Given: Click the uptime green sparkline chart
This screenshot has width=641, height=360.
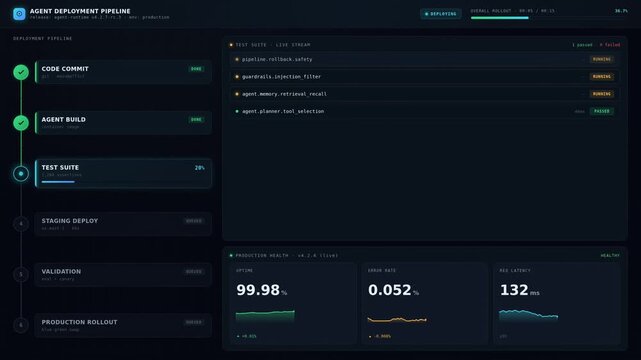Looking at the screenshot, I should [265, 316].
